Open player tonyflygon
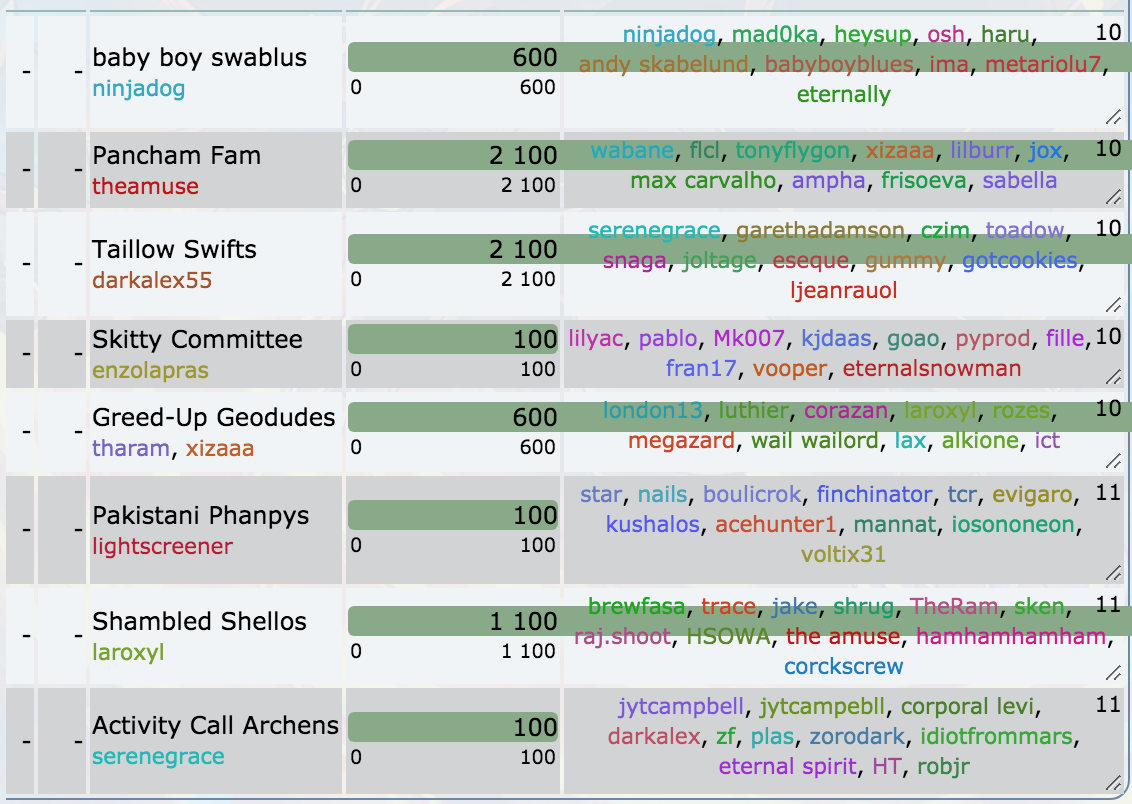The width and height of the screenshot is (1132, 804). [792, 150]
